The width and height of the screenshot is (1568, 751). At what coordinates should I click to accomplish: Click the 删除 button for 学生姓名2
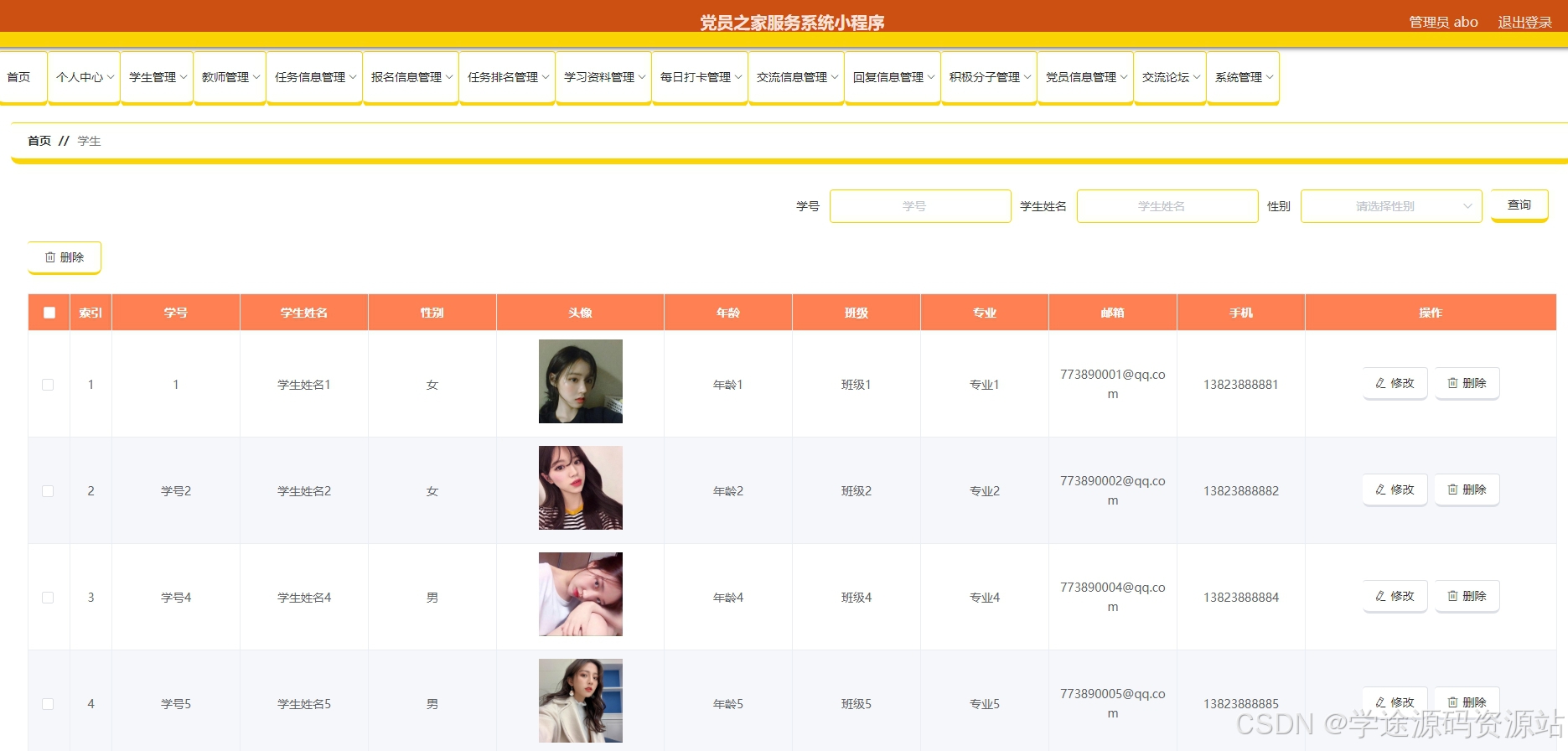tap(1467, 489)
